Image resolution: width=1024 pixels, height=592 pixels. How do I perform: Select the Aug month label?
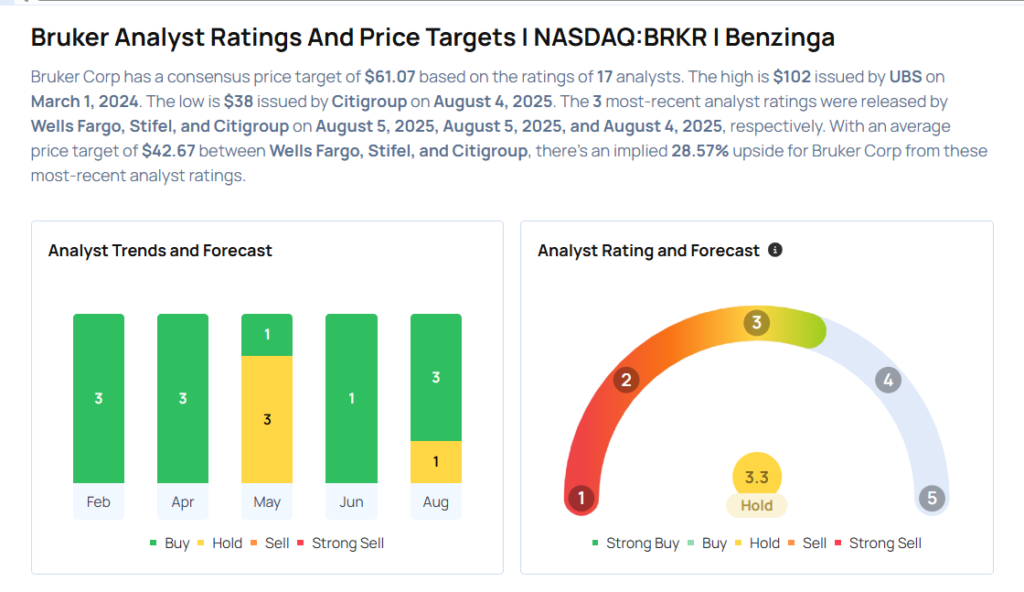pos(436,502)
